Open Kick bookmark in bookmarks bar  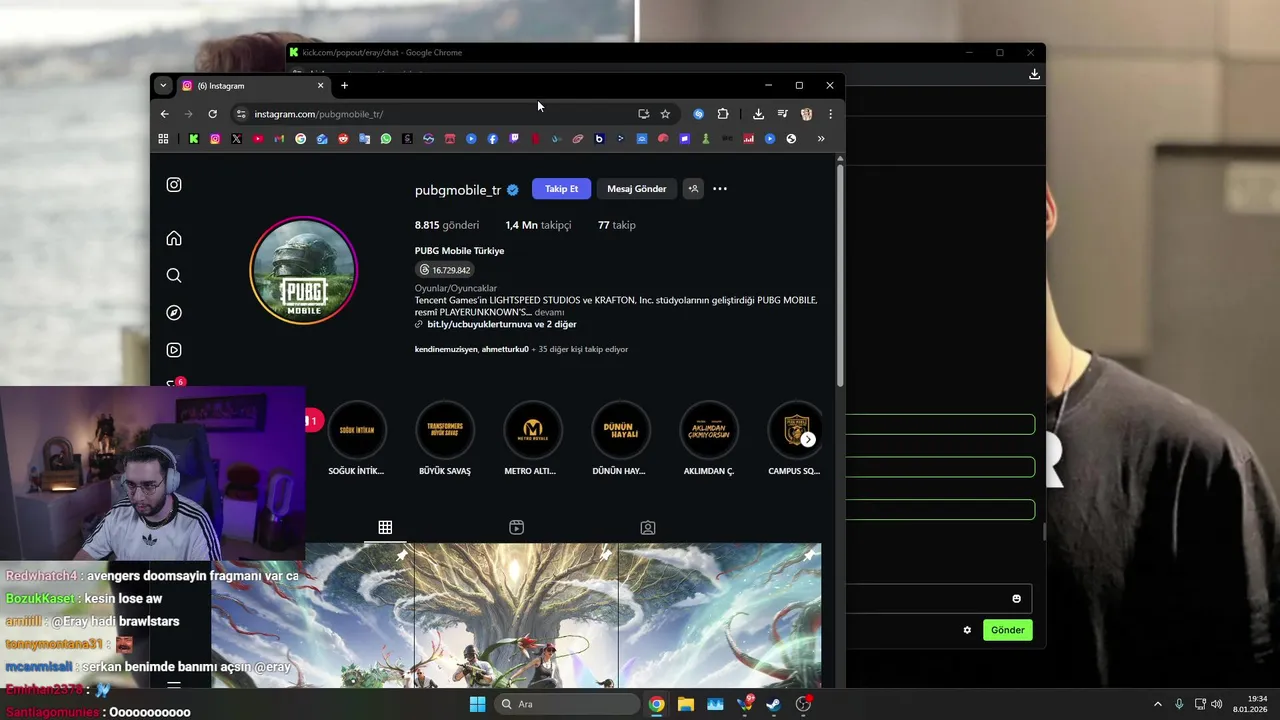[193, 139]
